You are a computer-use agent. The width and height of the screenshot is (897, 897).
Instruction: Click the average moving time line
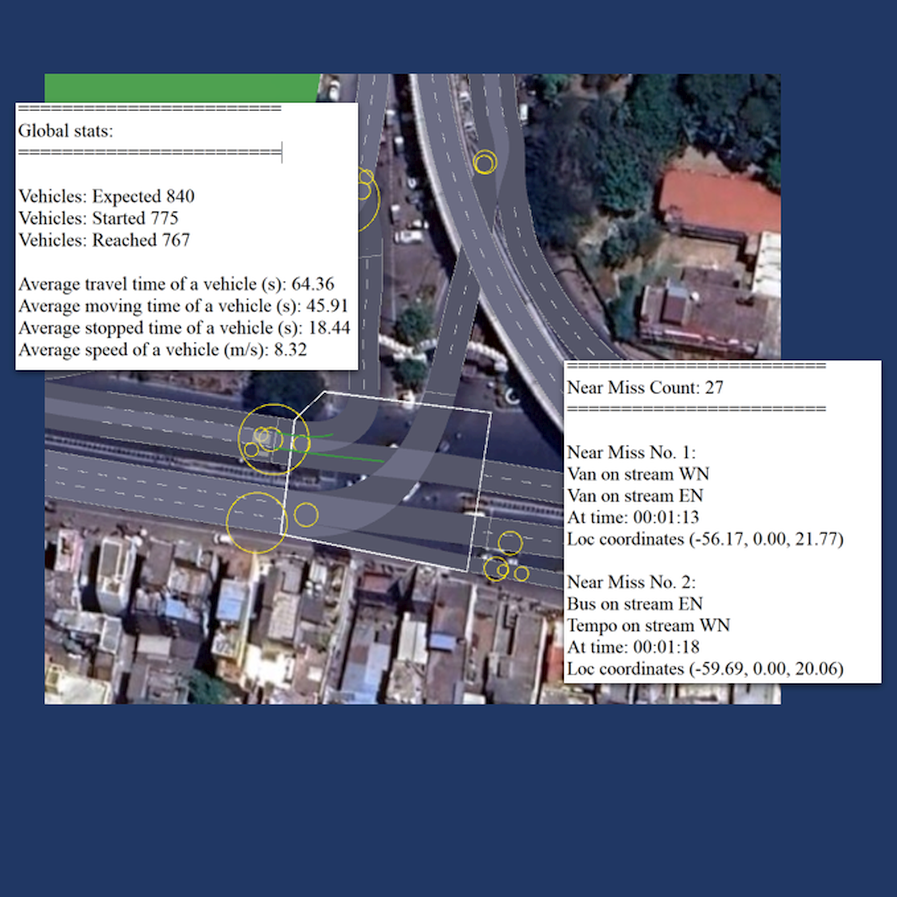183,306
